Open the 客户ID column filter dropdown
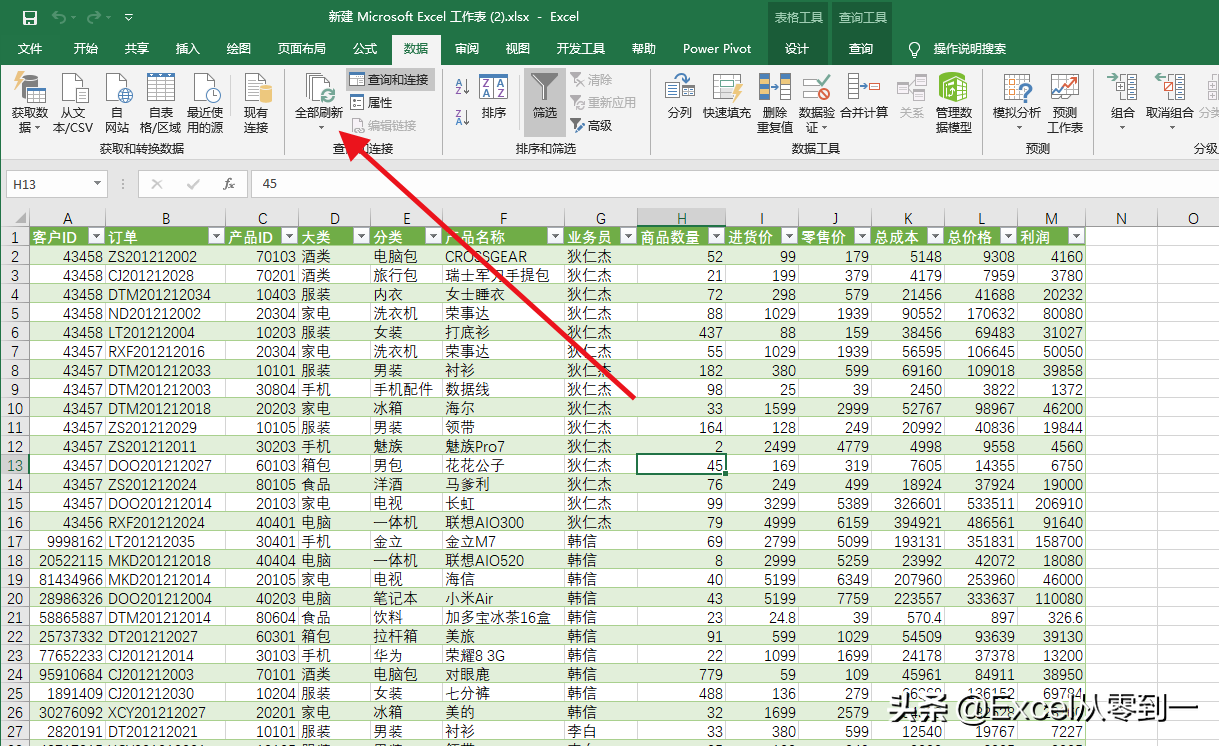Screen dimensions: 1219x746 [96, 236]
